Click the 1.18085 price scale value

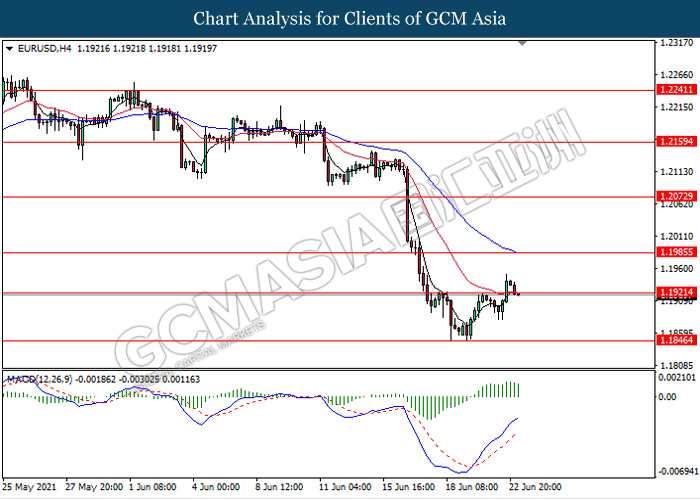[677, 365]
